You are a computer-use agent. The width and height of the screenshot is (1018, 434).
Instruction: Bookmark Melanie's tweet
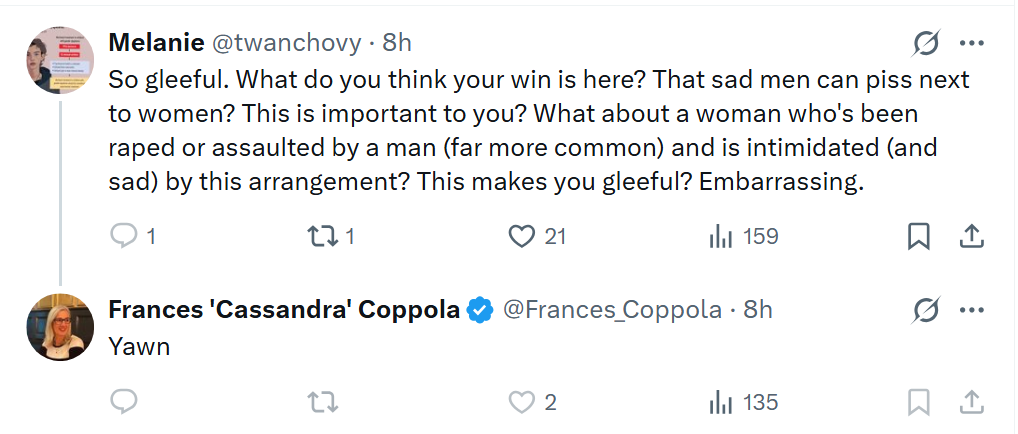click(x=918, y=236)
